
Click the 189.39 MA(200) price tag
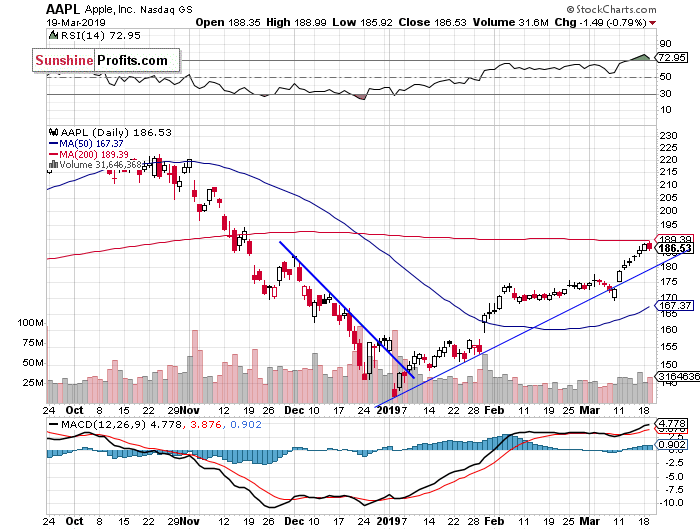tap(675, 239)
